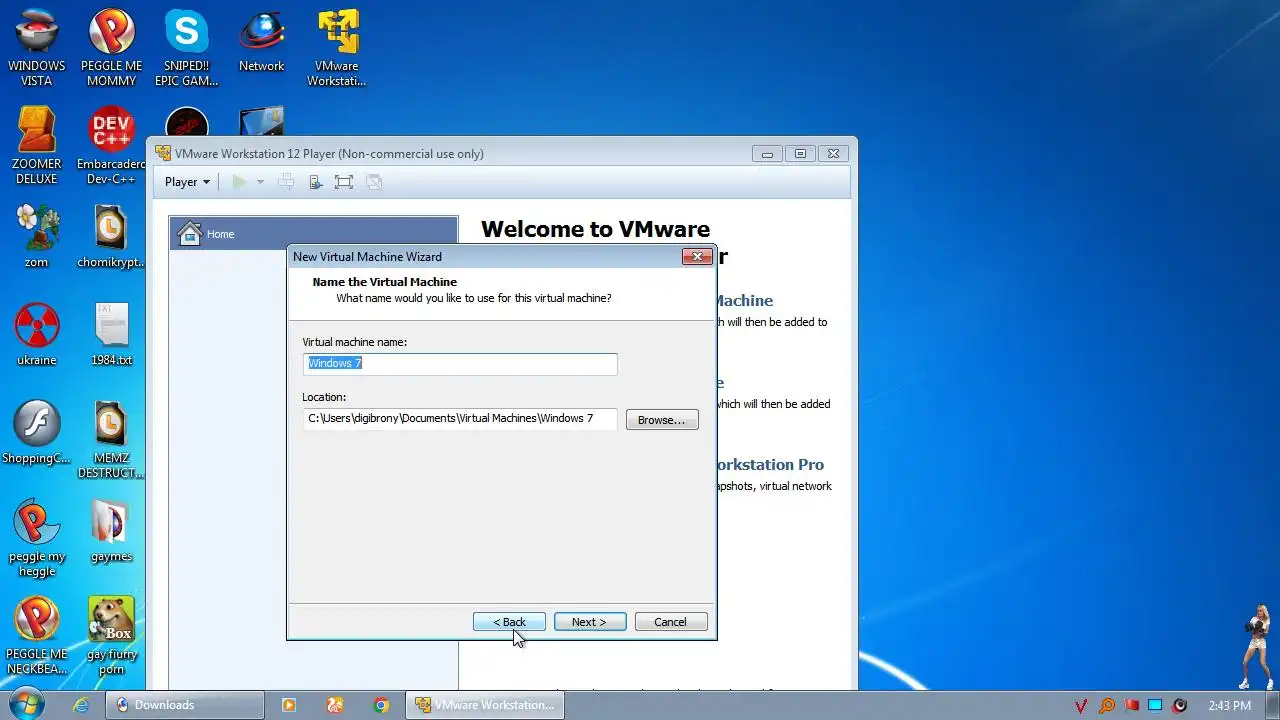Screen dimensions: 1280x720
Task: Open the MEMZ DESTRUCT... desktop icon
Action: tap(112, 440)
